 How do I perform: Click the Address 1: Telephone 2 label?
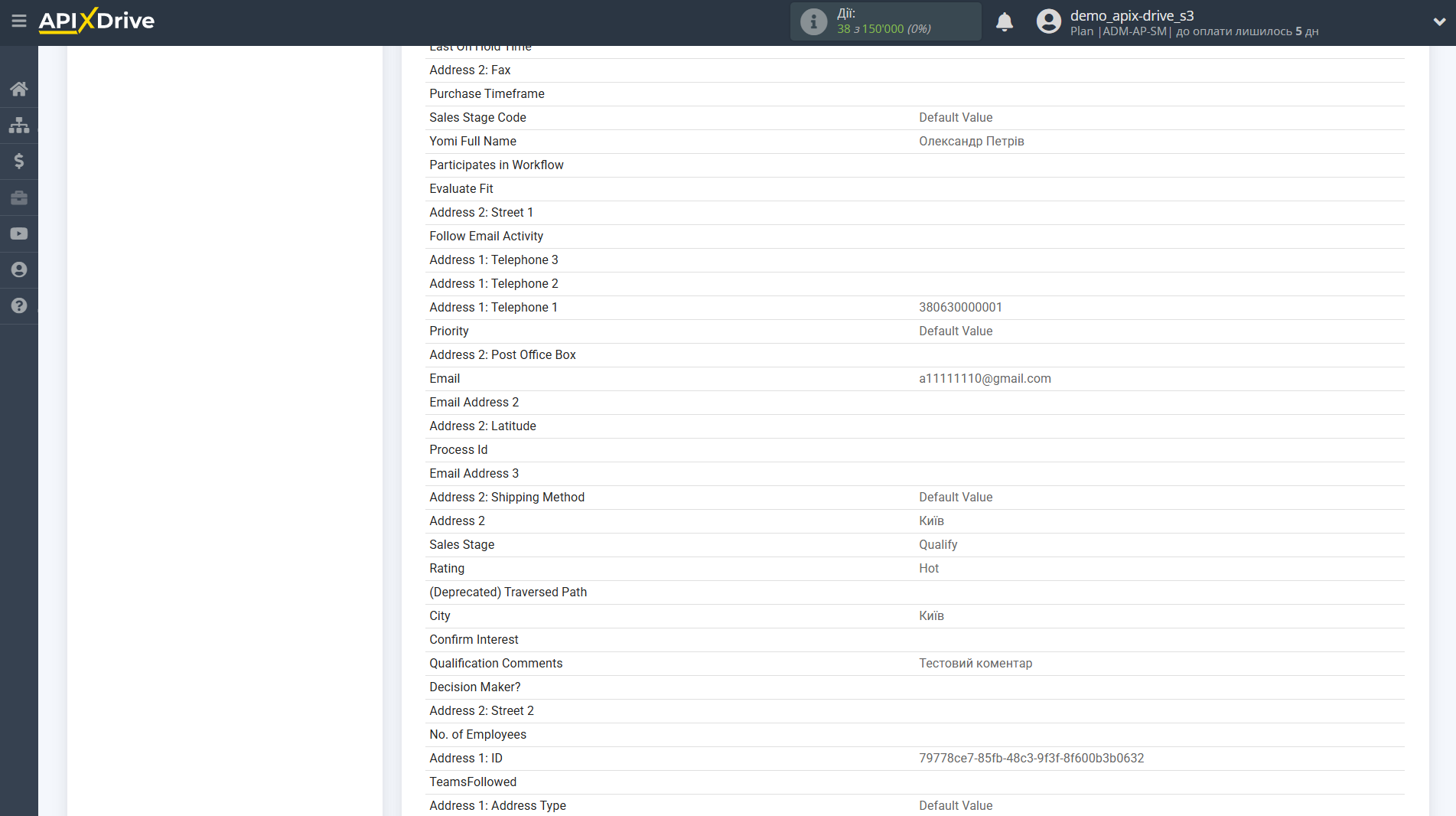tap(493, 283)
